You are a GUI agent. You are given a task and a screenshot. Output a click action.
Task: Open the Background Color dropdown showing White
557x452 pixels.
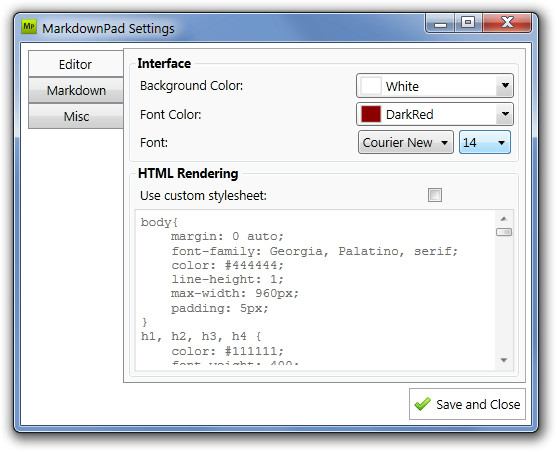coord(435,86)
